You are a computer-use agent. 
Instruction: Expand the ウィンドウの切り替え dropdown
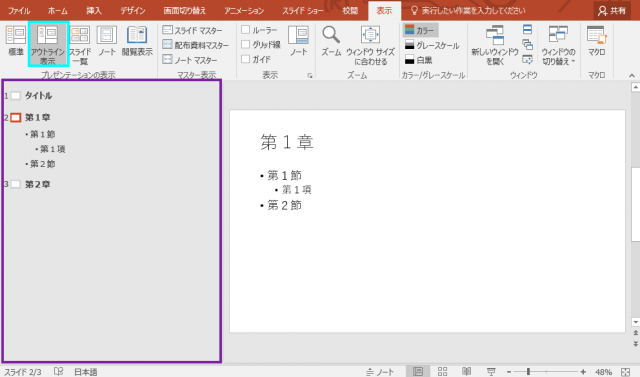(x=558, y=45)
